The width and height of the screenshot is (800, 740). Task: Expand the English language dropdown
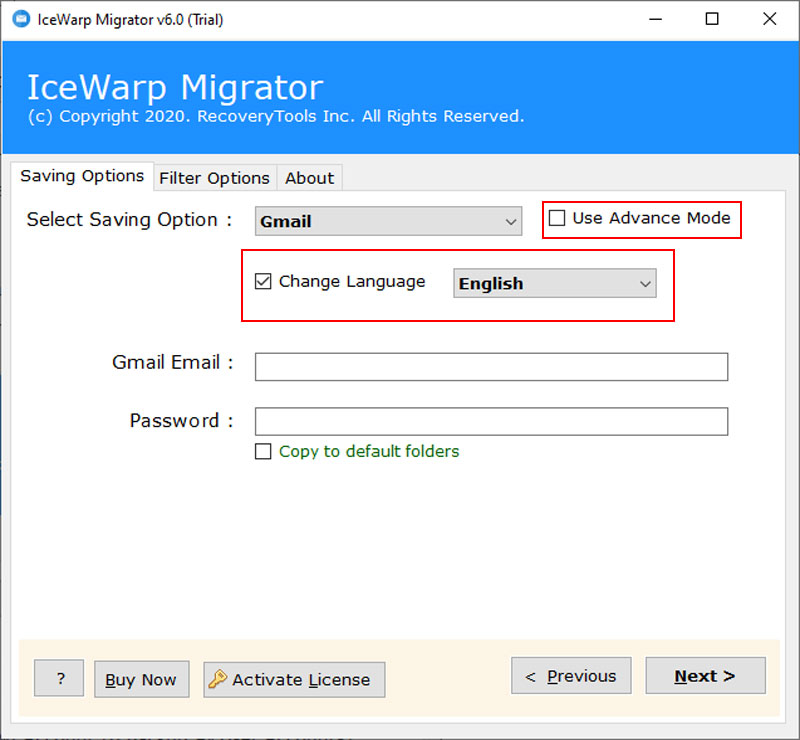coord(555,283)
